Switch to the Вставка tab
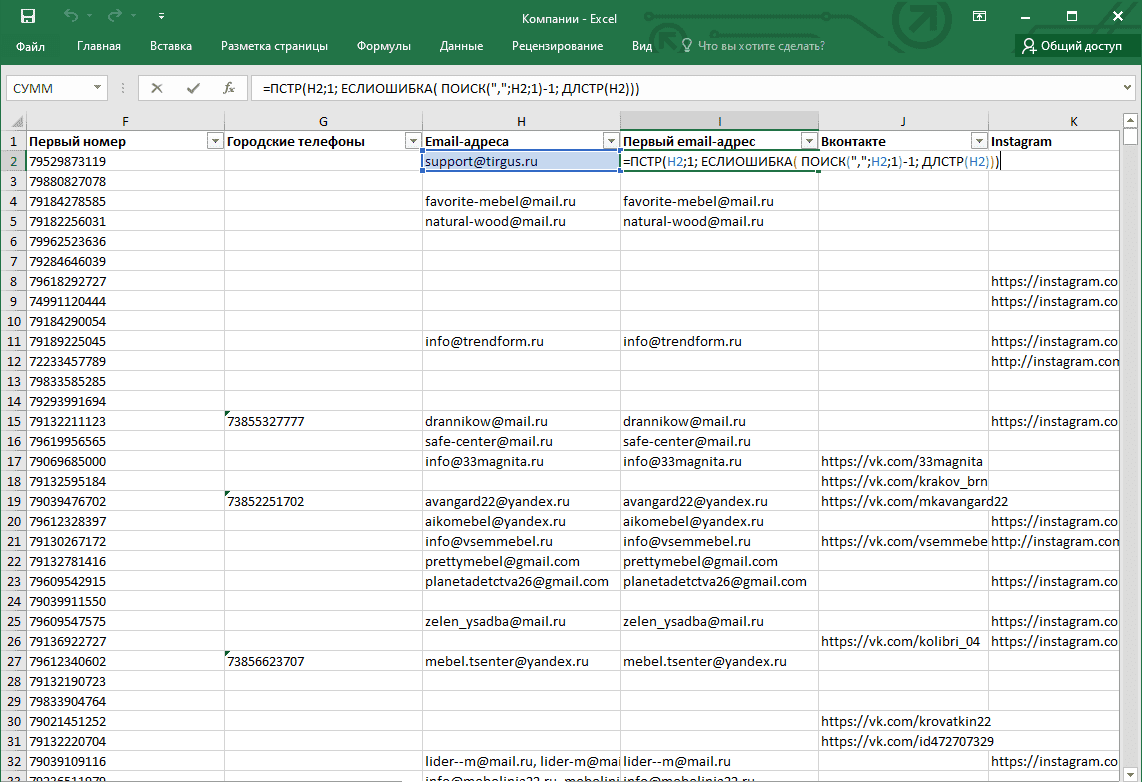1142x782 pixels. [x=171, y=46]
